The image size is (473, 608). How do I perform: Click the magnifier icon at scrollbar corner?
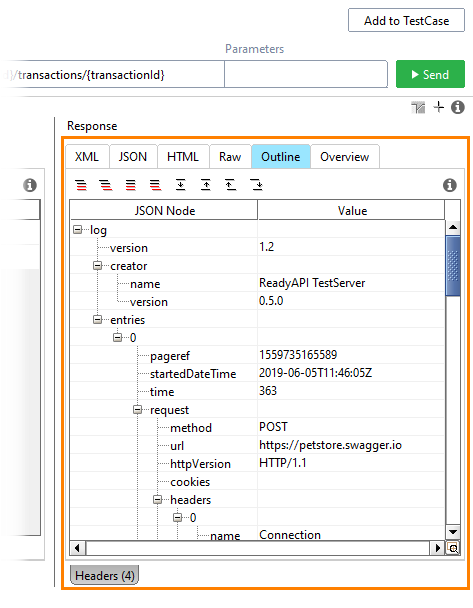(x=453, y=548)
